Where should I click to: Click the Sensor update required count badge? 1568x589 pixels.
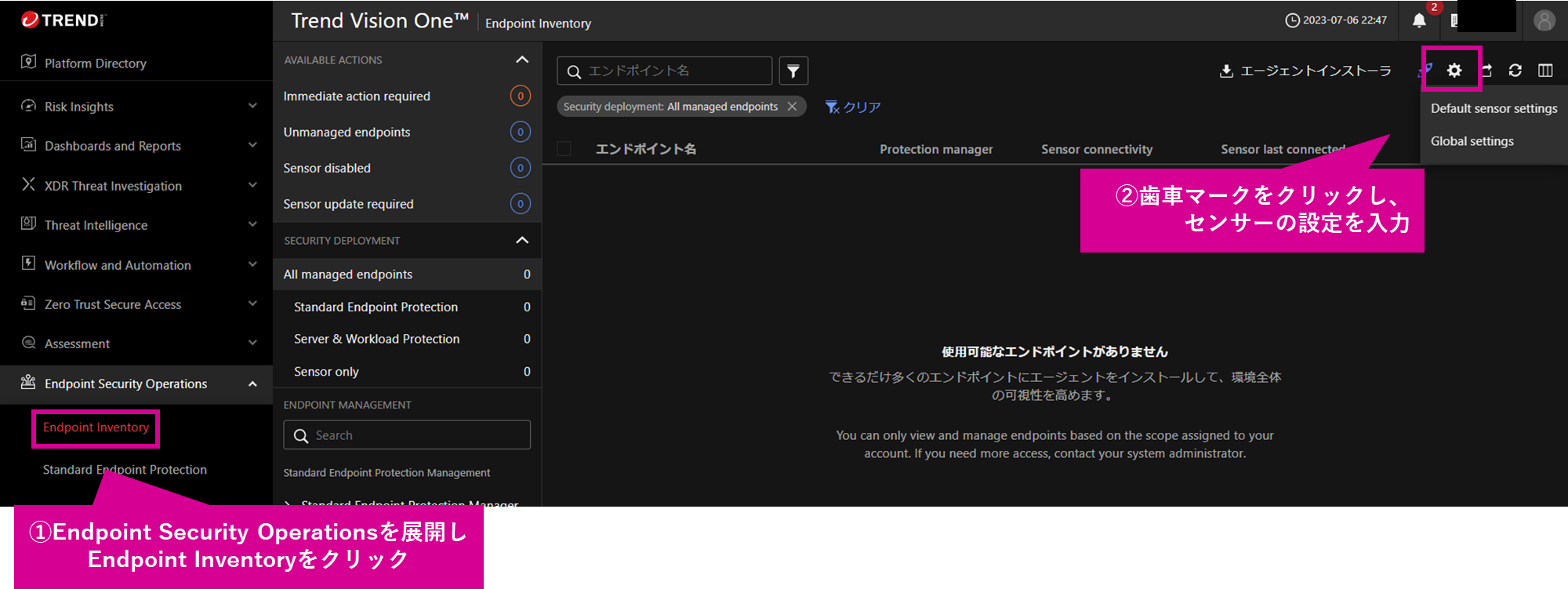[x=521, y=204]
